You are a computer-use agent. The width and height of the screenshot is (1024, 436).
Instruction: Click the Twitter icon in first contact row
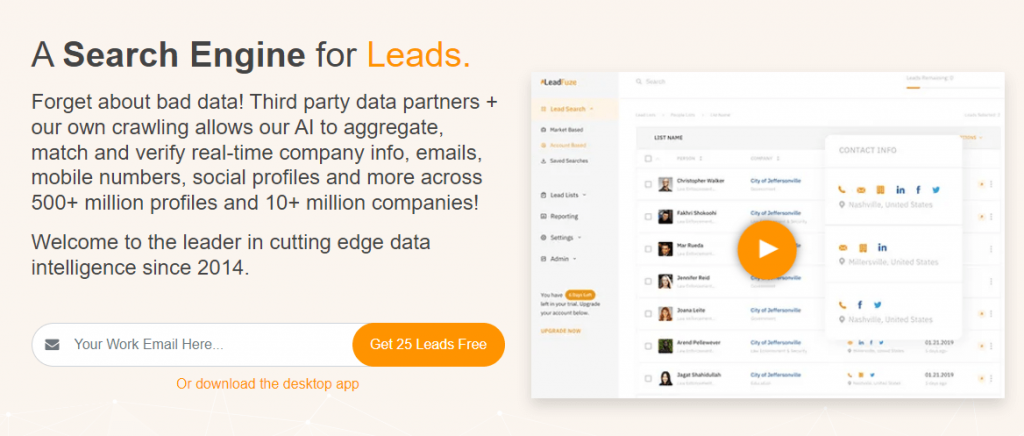point(936,190)
